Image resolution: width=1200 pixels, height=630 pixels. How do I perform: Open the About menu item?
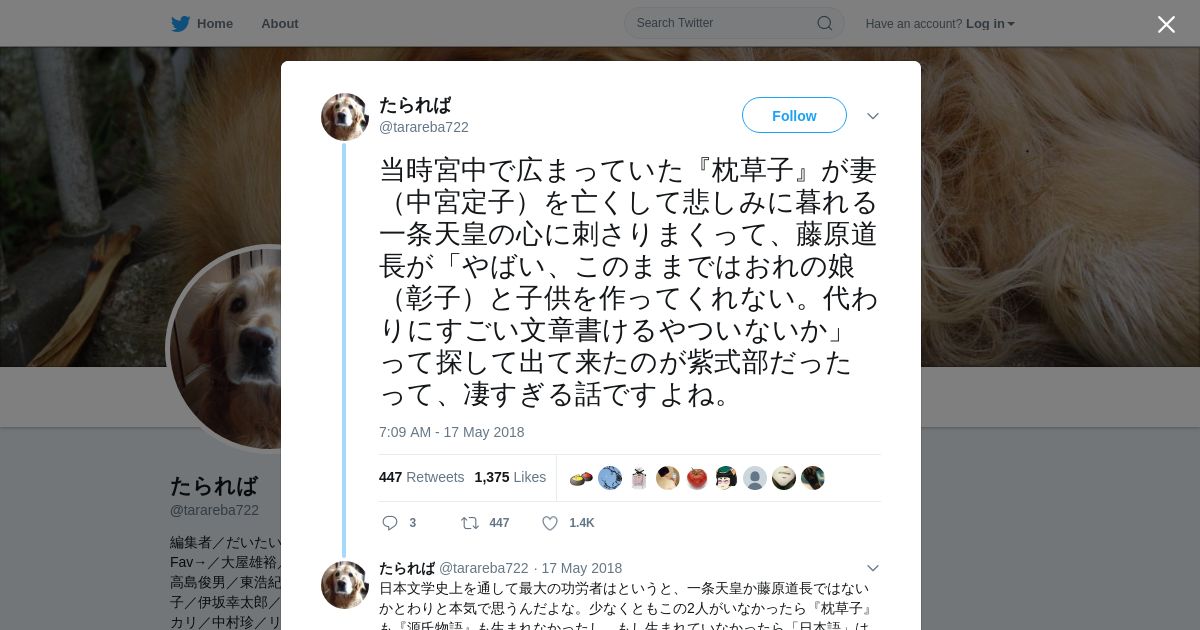pos(279,24)
